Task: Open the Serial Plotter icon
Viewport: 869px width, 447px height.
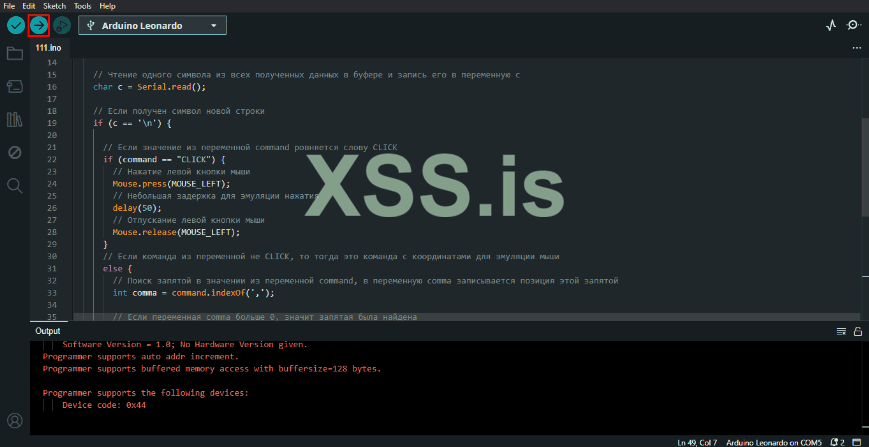Action: pos(831,25)
